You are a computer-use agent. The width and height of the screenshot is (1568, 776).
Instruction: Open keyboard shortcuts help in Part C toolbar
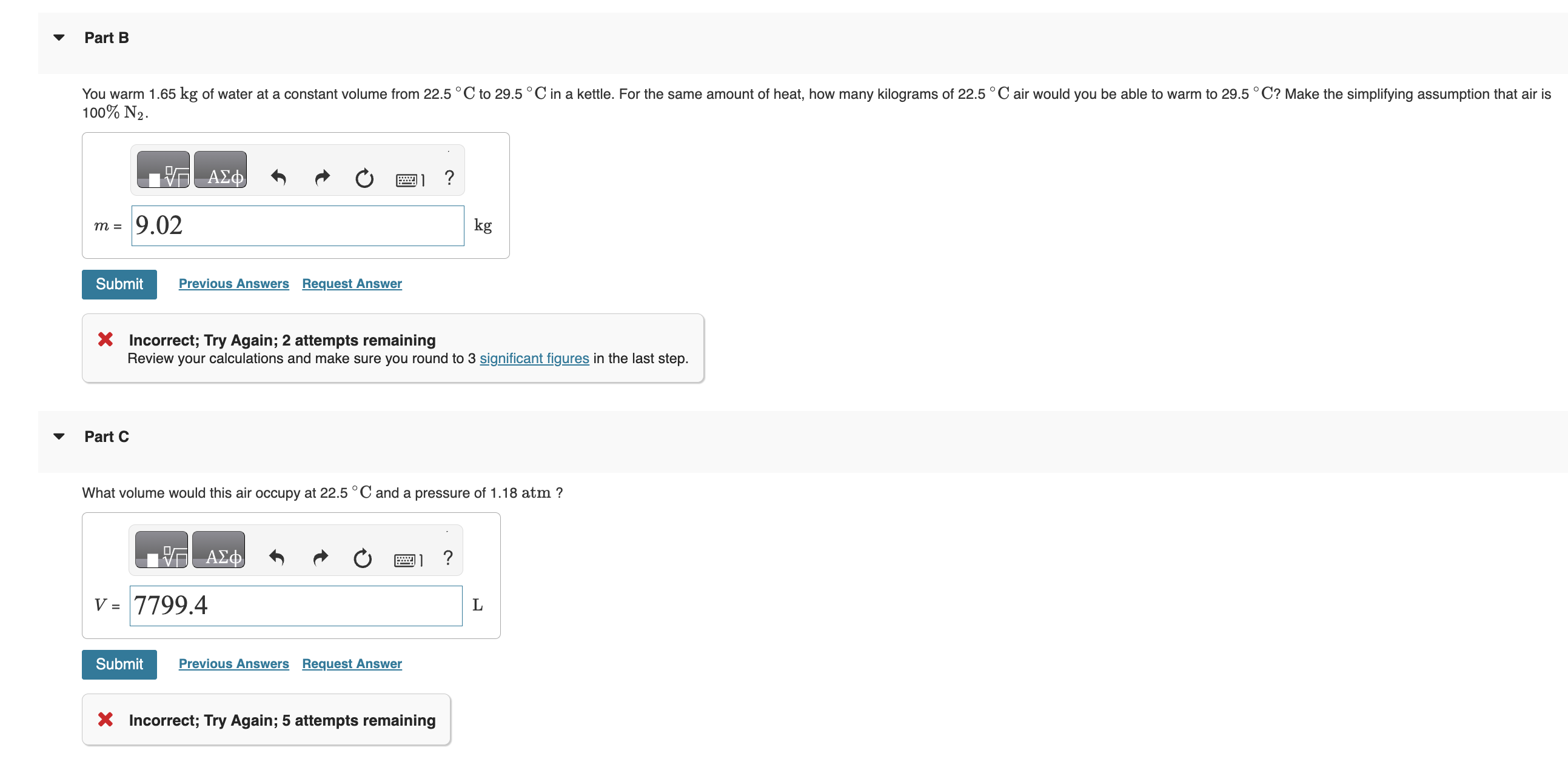click(x=408, y=559)
